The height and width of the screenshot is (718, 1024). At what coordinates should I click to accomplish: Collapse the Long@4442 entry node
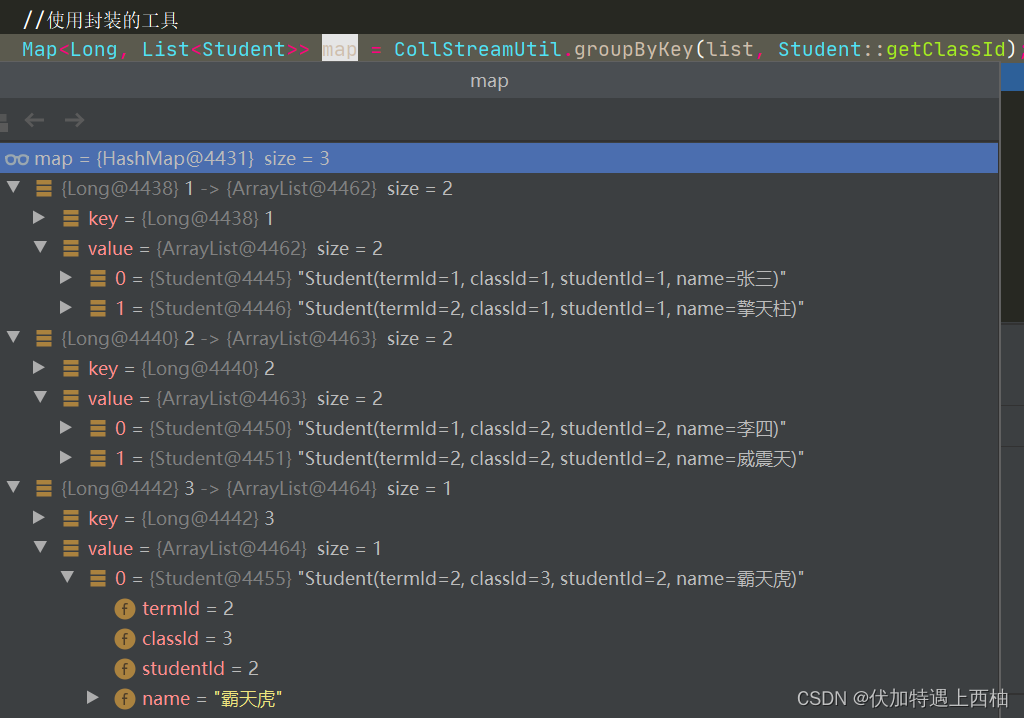(x=13, y=487)
